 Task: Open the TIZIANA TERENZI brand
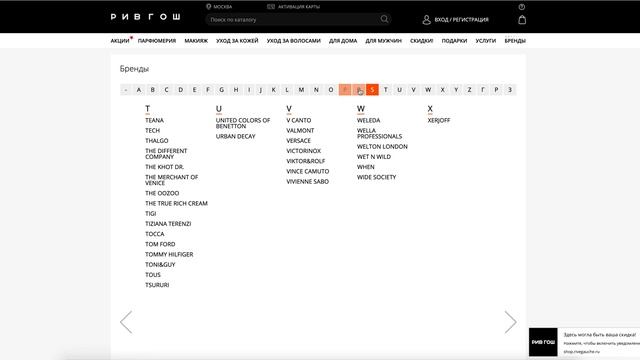pos(168,224)
